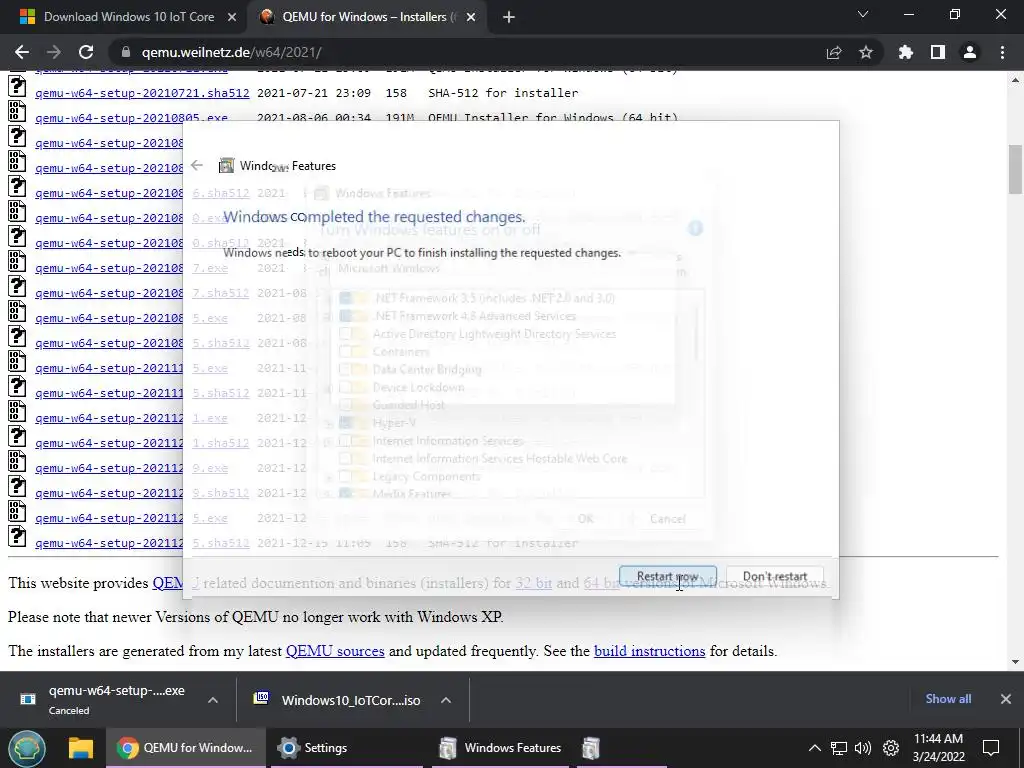Click the unlabeled taskbar icon after Windows Features
1024x768 pixels.
pos(592,748)
